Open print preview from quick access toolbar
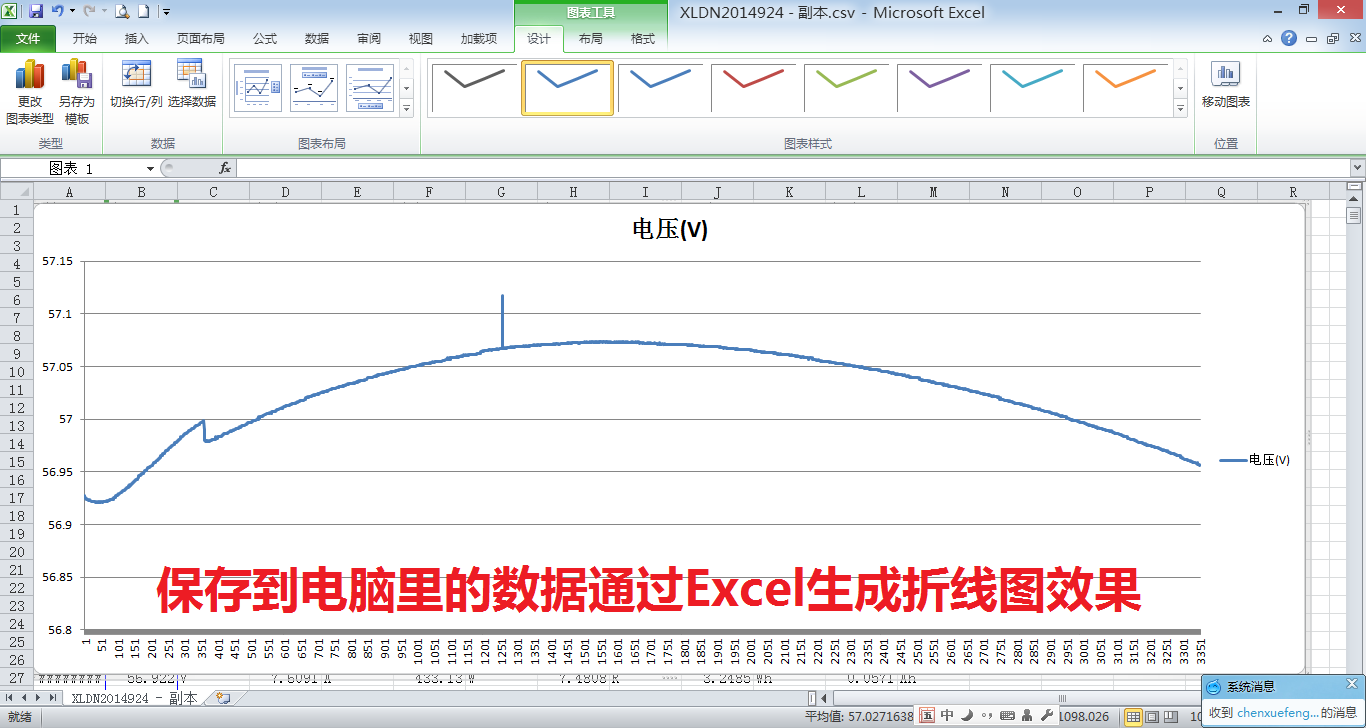Viewport: 1366px width, 728px height. pos(122,12)
